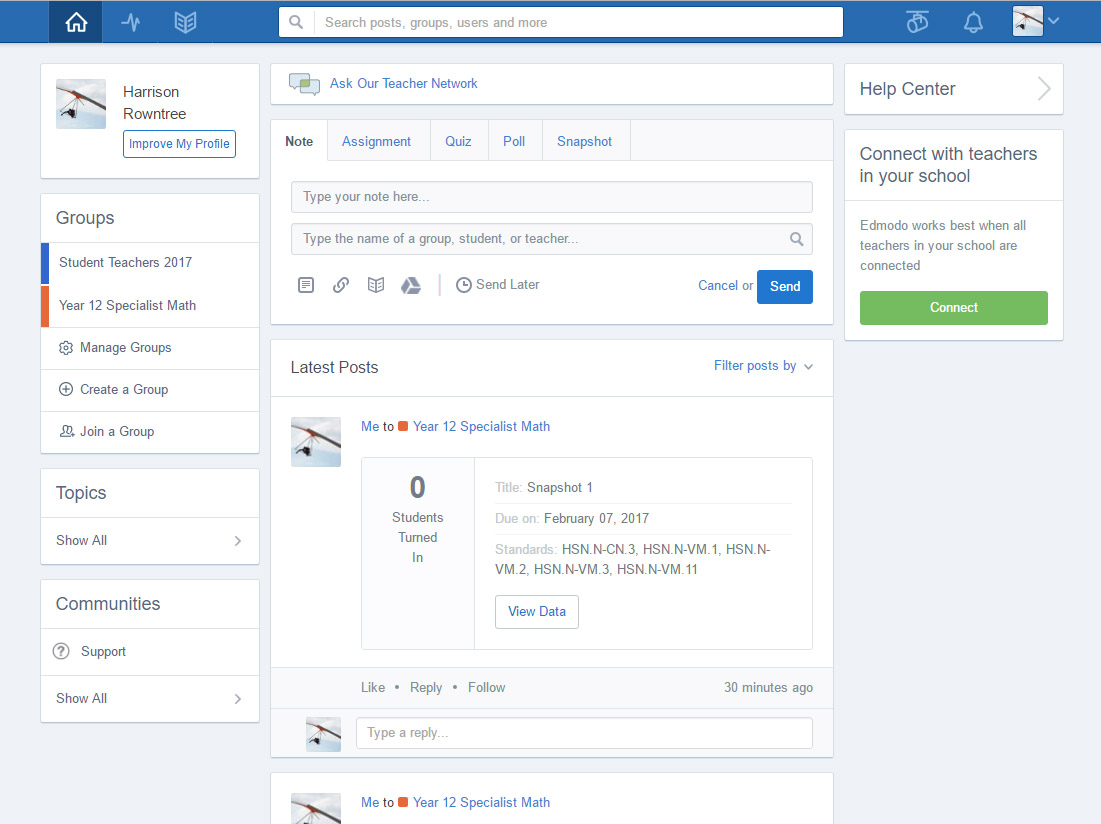The image size is (1101, 824).
Task: Attach a file using the file icon
Action: (306, 285)
